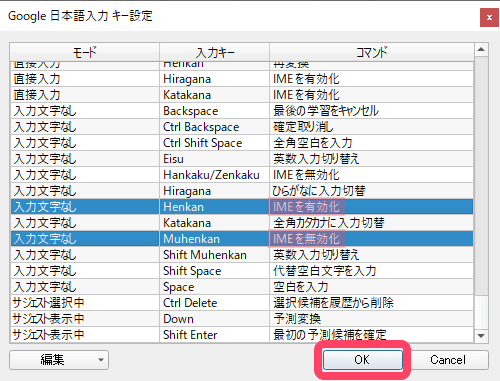Image resolution: width=500 pixels, height=381 pixels.
Task: Select the Ctrl Delete key cell
Action: (x=214, y=303)
